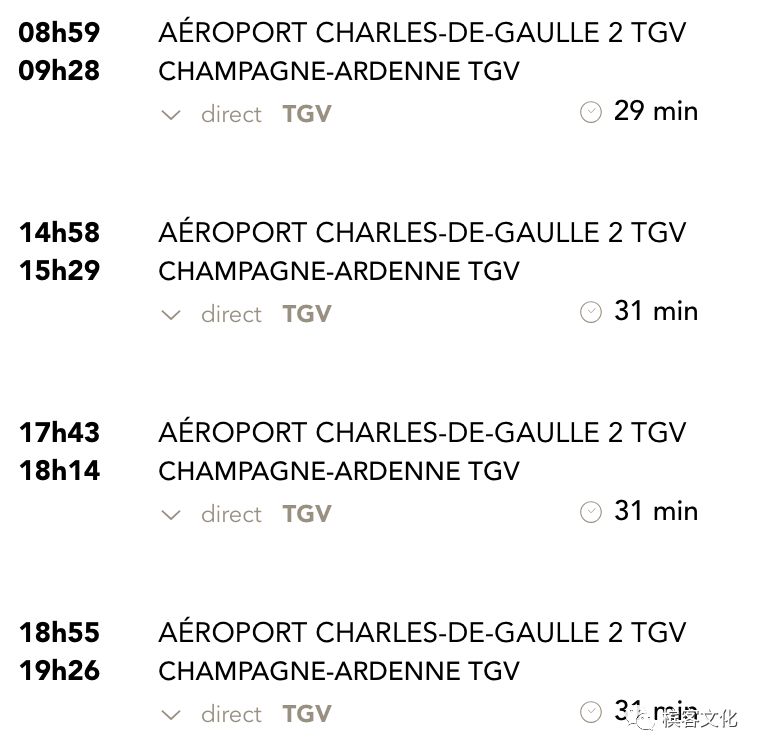
Task: Click clock icon for the 14h58 journey
Action: click(x=591, y=312)
